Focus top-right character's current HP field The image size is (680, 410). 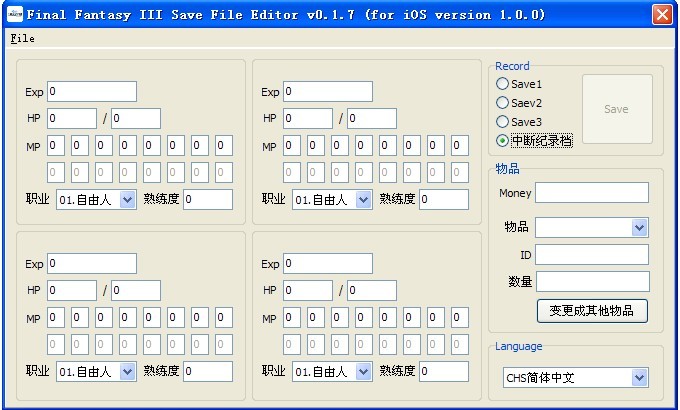pyautogui.click(x=308, y=118)
